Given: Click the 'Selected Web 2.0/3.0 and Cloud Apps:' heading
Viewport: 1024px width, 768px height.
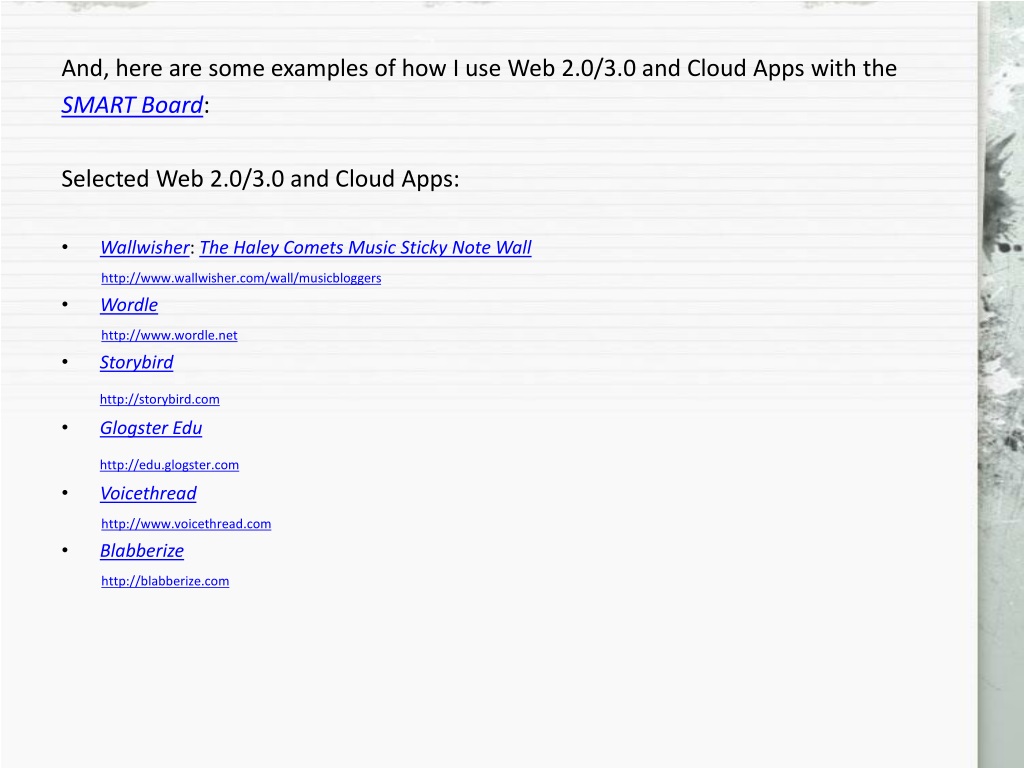Looking at the screenshot, I should tap(261, 179).
